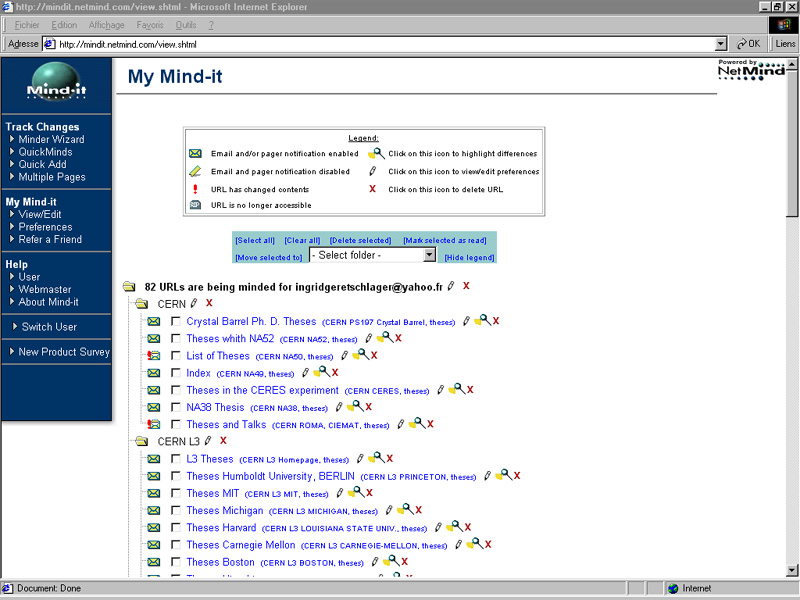Image resolution: width=800 pixels, height=600 pixels.
Task: Edit preferences for Theses and Talks
Action: click(x=401, y=424)
